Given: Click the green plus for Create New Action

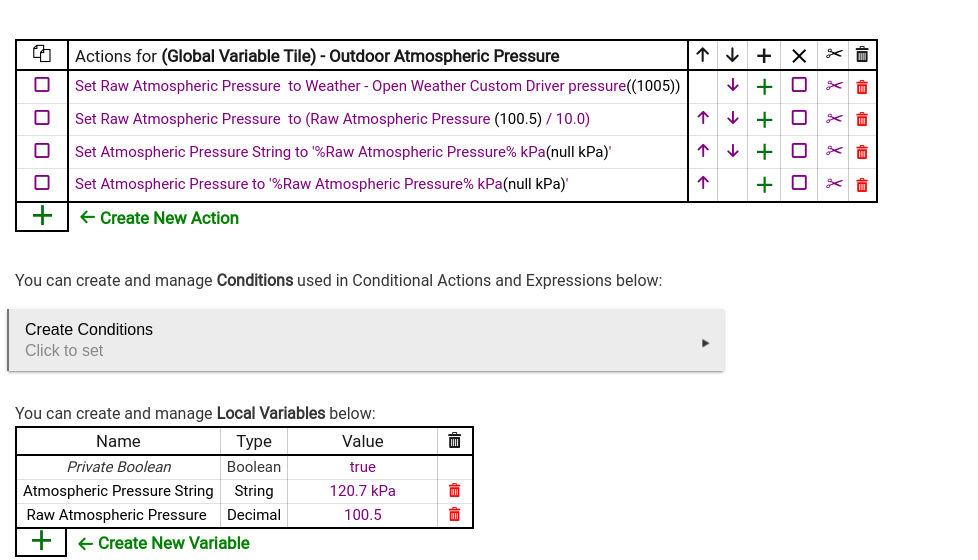Looking at the screenshot, I should (x=42, y=216).
